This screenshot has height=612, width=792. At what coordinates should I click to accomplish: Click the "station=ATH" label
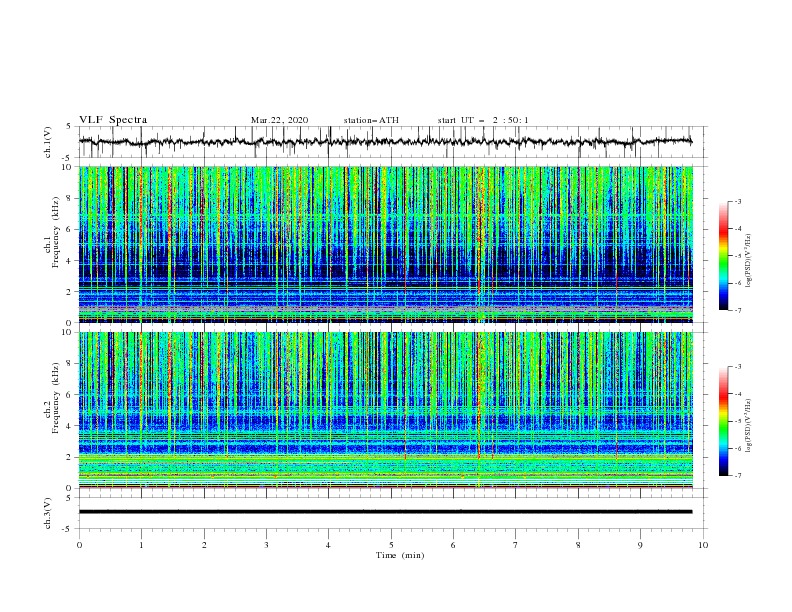(x=371, y=120)
